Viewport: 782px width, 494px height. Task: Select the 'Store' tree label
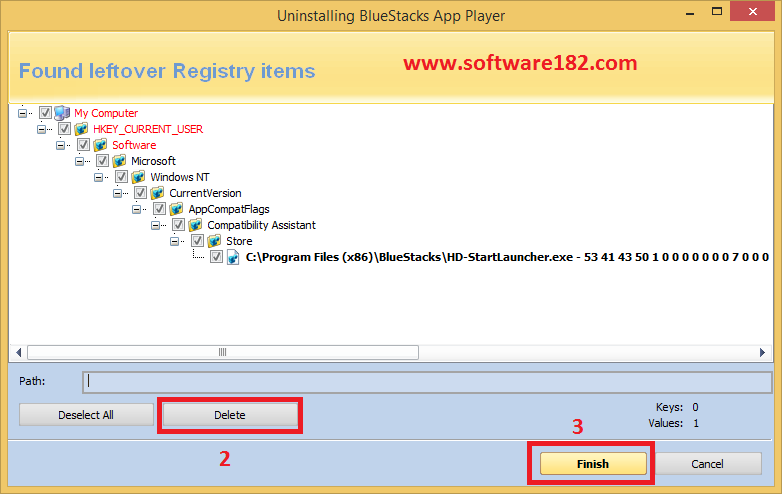[x=239, y=241]
